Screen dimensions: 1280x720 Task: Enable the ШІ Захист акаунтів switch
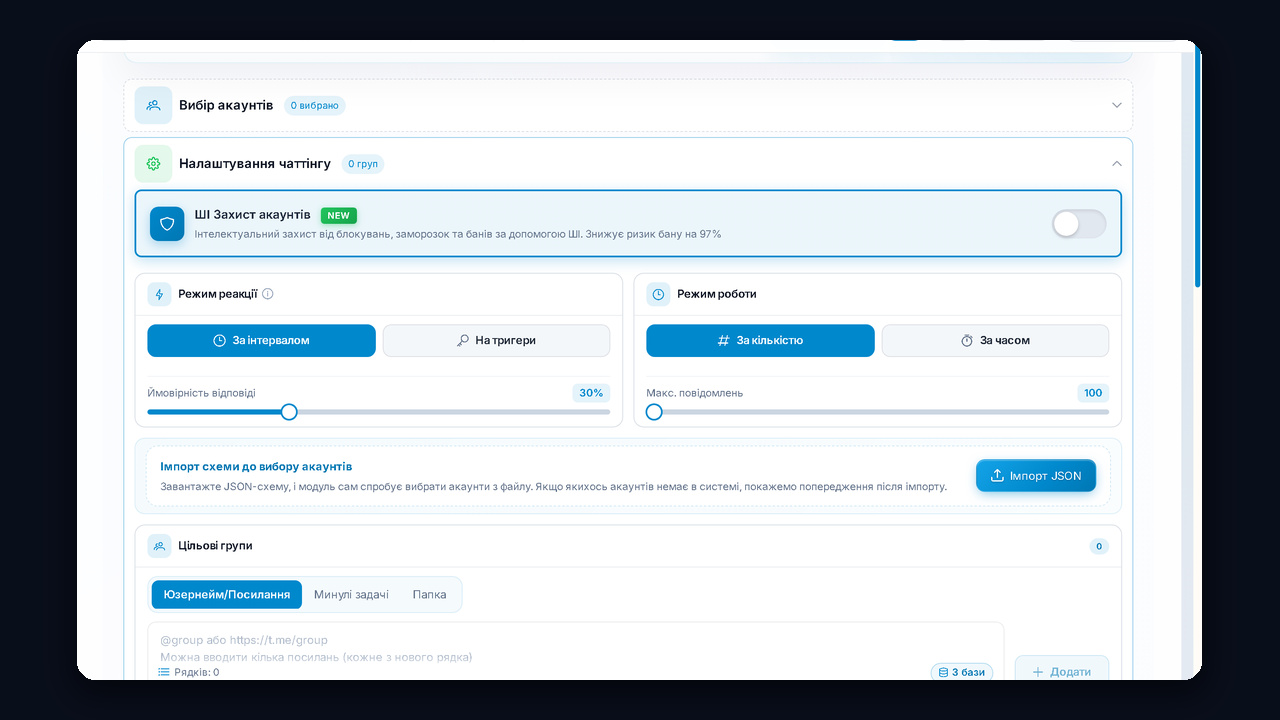click(x=1079, y=224)
